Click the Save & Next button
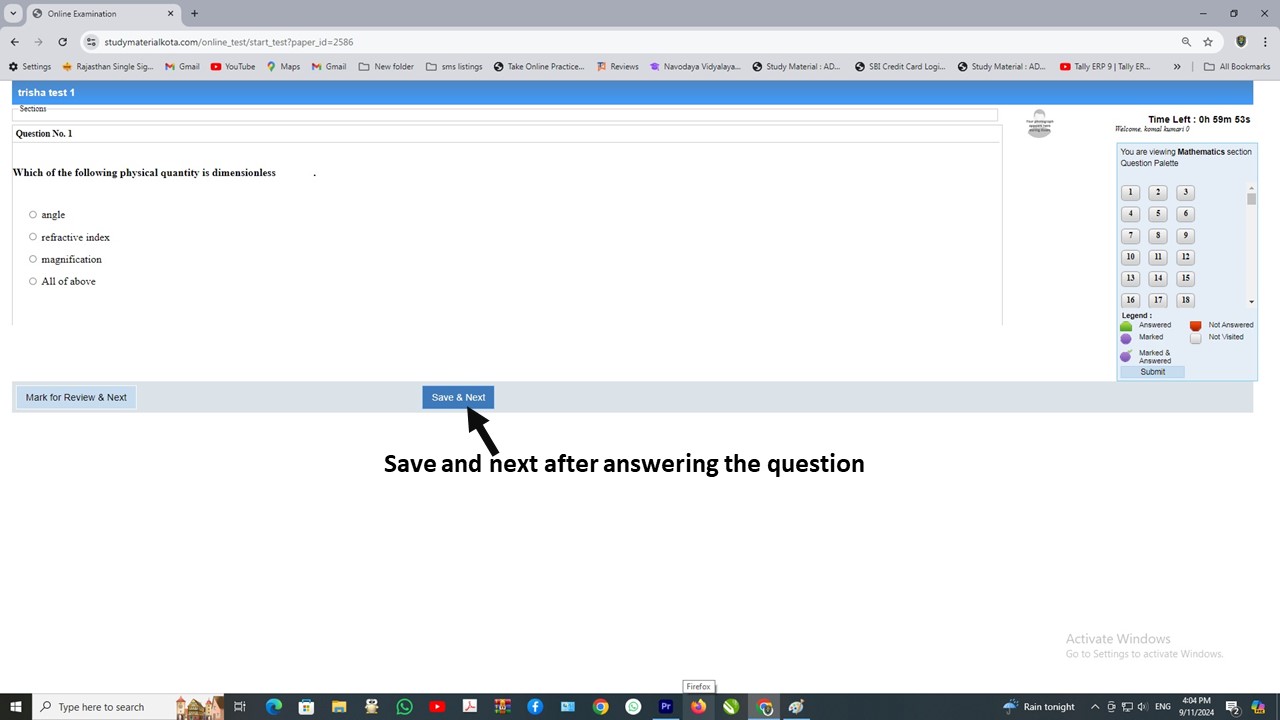 (x=458, y=397)
